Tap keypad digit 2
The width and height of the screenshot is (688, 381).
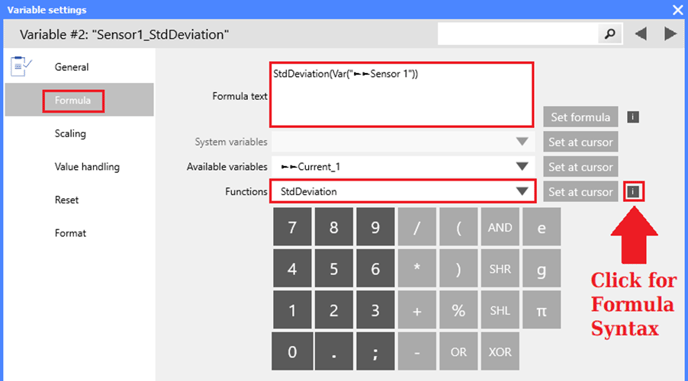[x=334, y=310]
